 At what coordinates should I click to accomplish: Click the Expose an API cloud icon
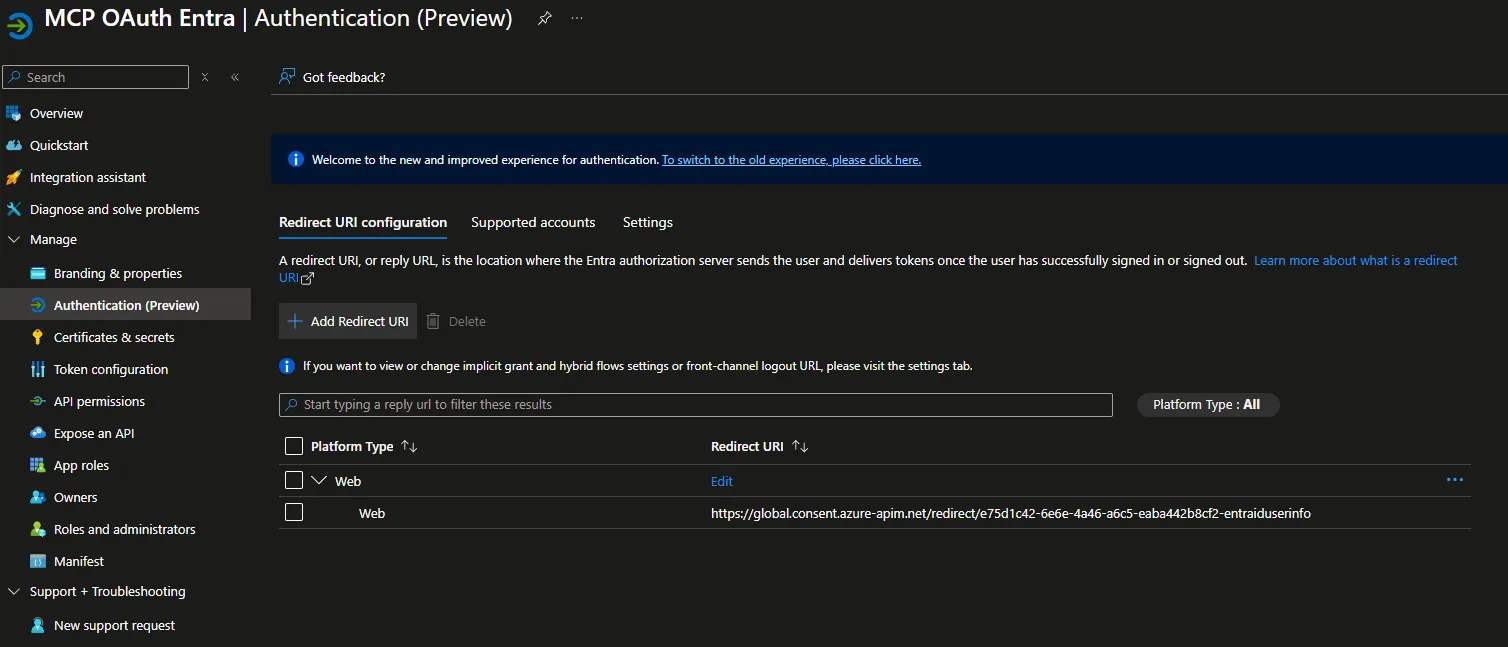tap(38, 433)
